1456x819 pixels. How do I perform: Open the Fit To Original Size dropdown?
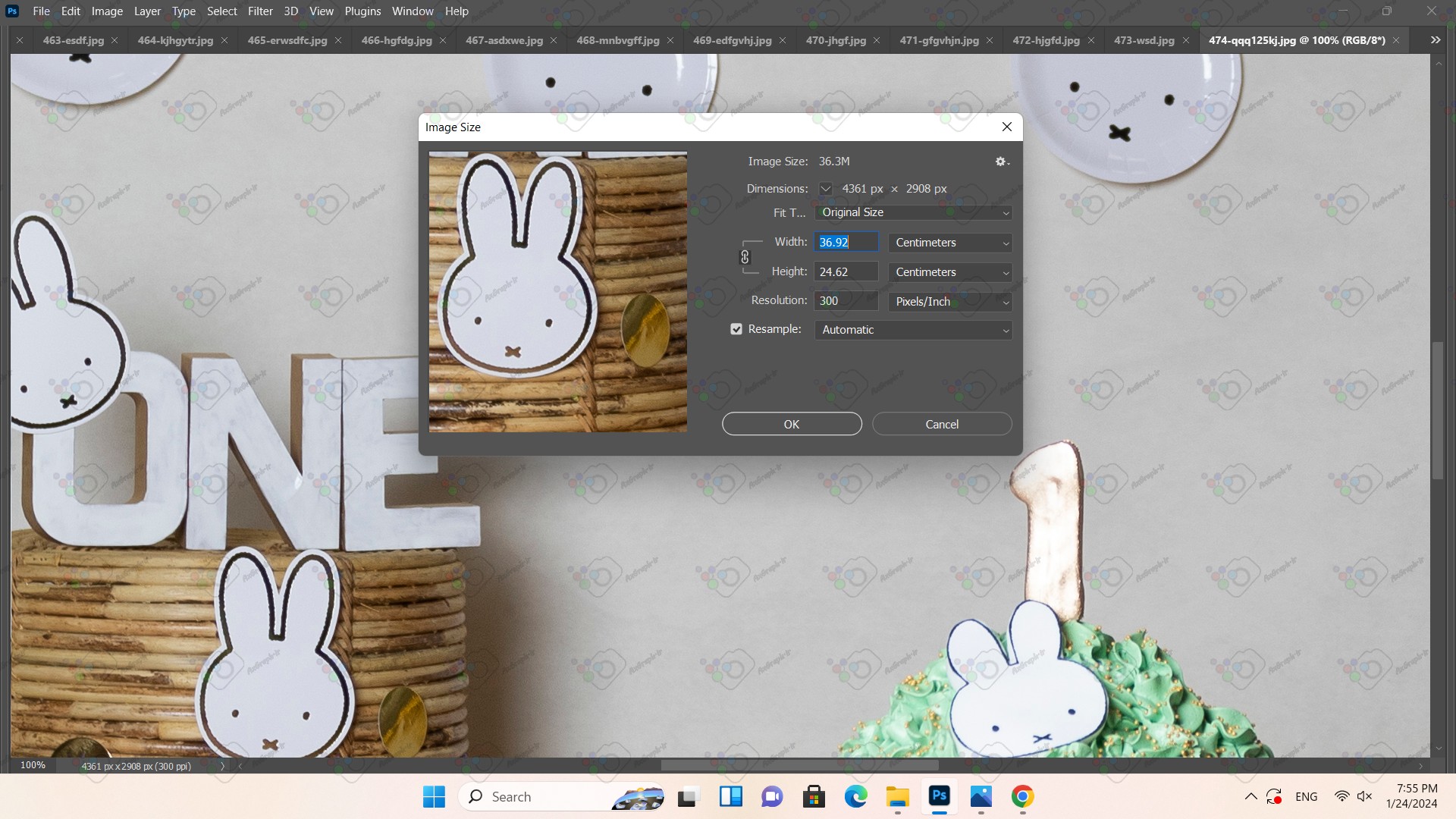click(x=914, y=212)
